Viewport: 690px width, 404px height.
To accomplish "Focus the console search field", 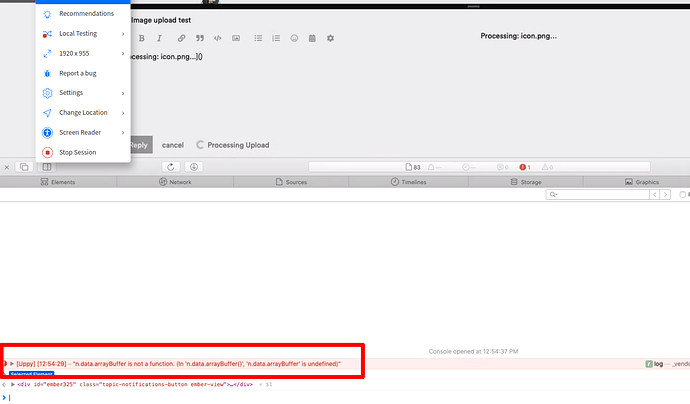I will pos(598,195).
